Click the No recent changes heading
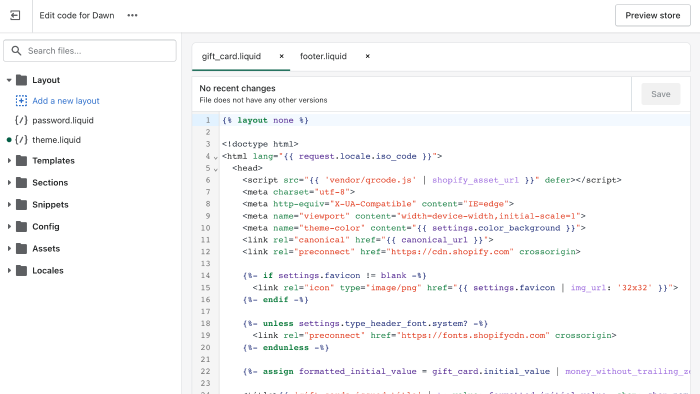Screen dimensions: 700x394 click(237, 88)
